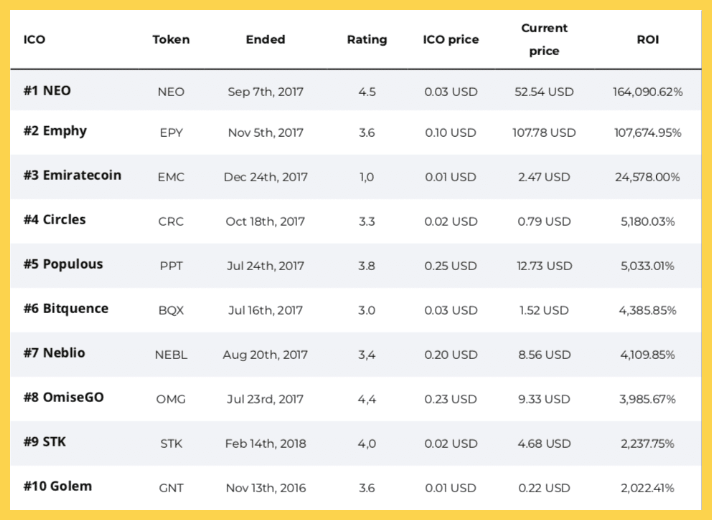
Task: Open the #2 Emphy ICO entry
Action: [x=55, y=131]
